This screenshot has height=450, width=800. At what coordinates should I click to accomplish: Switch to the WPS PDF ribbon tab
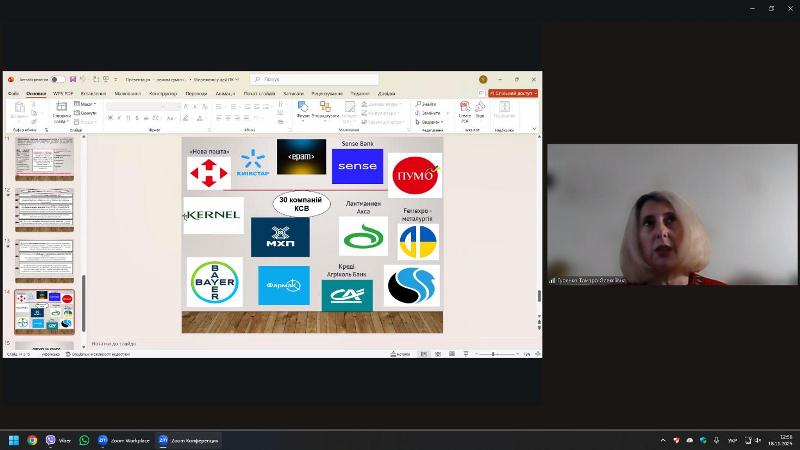[x=63, y=93]
